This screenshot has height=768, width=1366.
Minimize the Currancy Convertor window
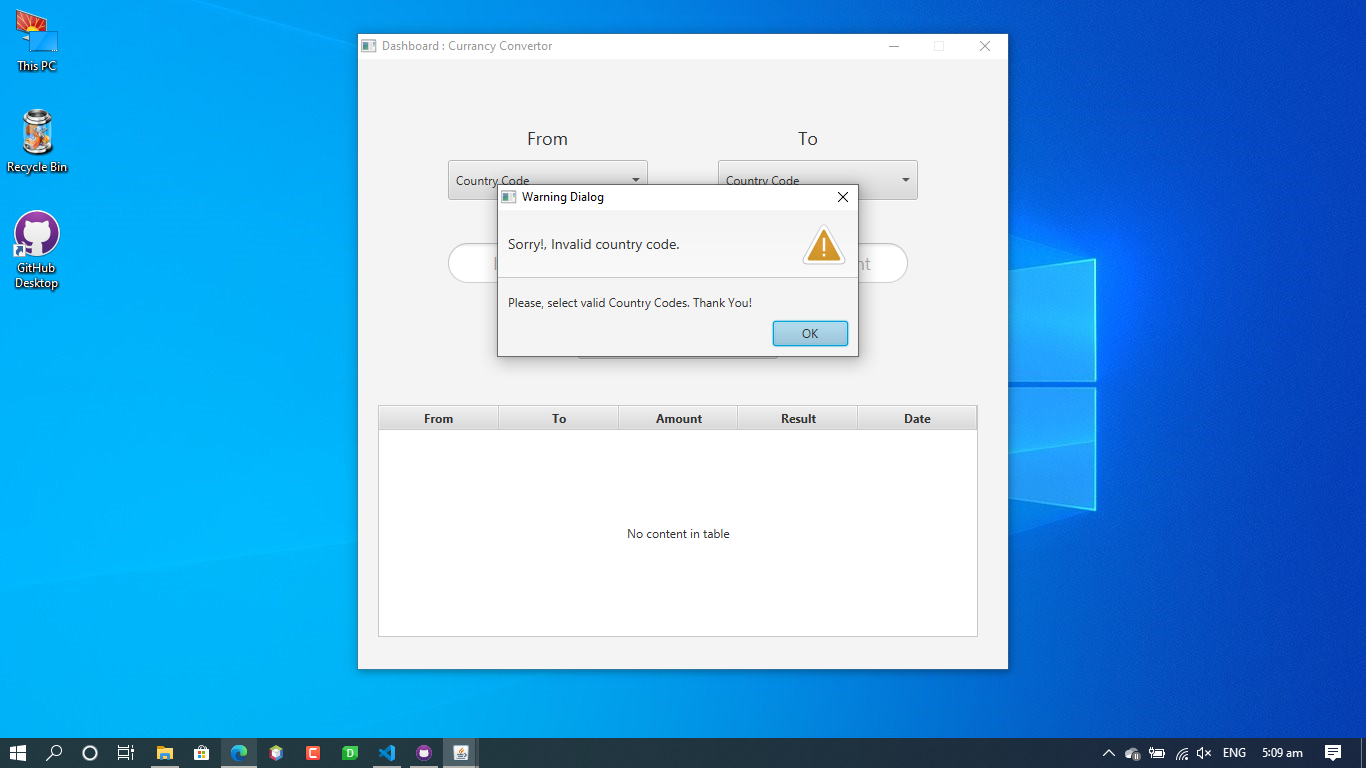(894, 46)
